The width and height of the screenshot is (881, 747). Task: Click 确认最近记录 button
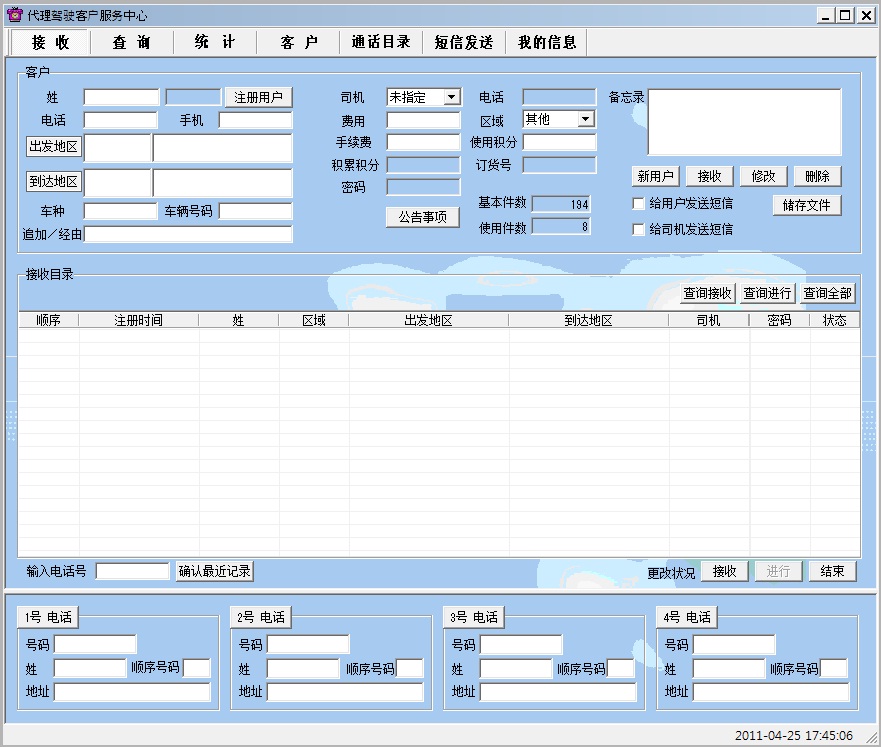click(x=215, y=571)
